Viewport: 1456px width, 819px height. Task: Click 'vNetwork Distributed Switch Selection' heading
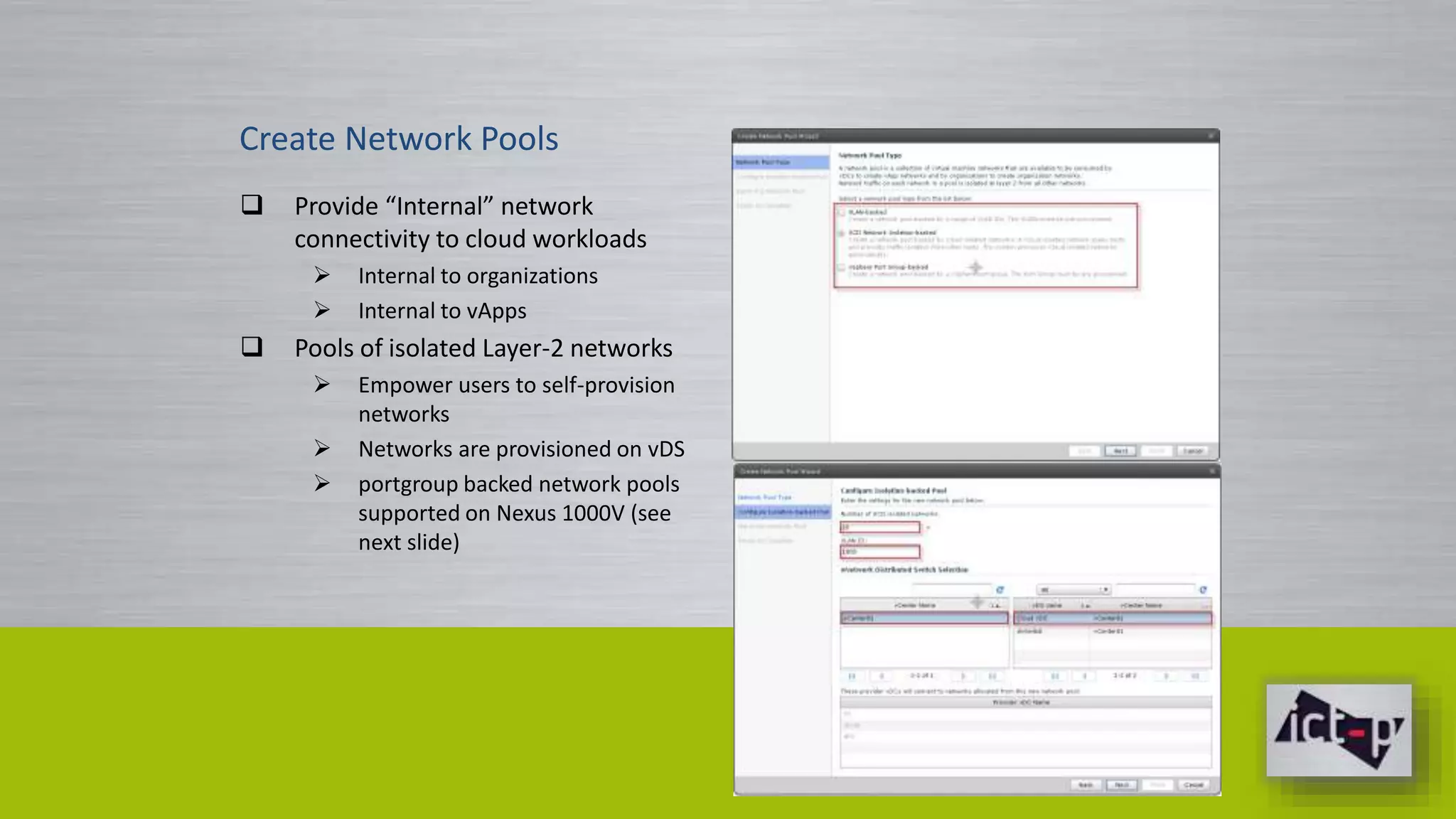pos(904,570)
